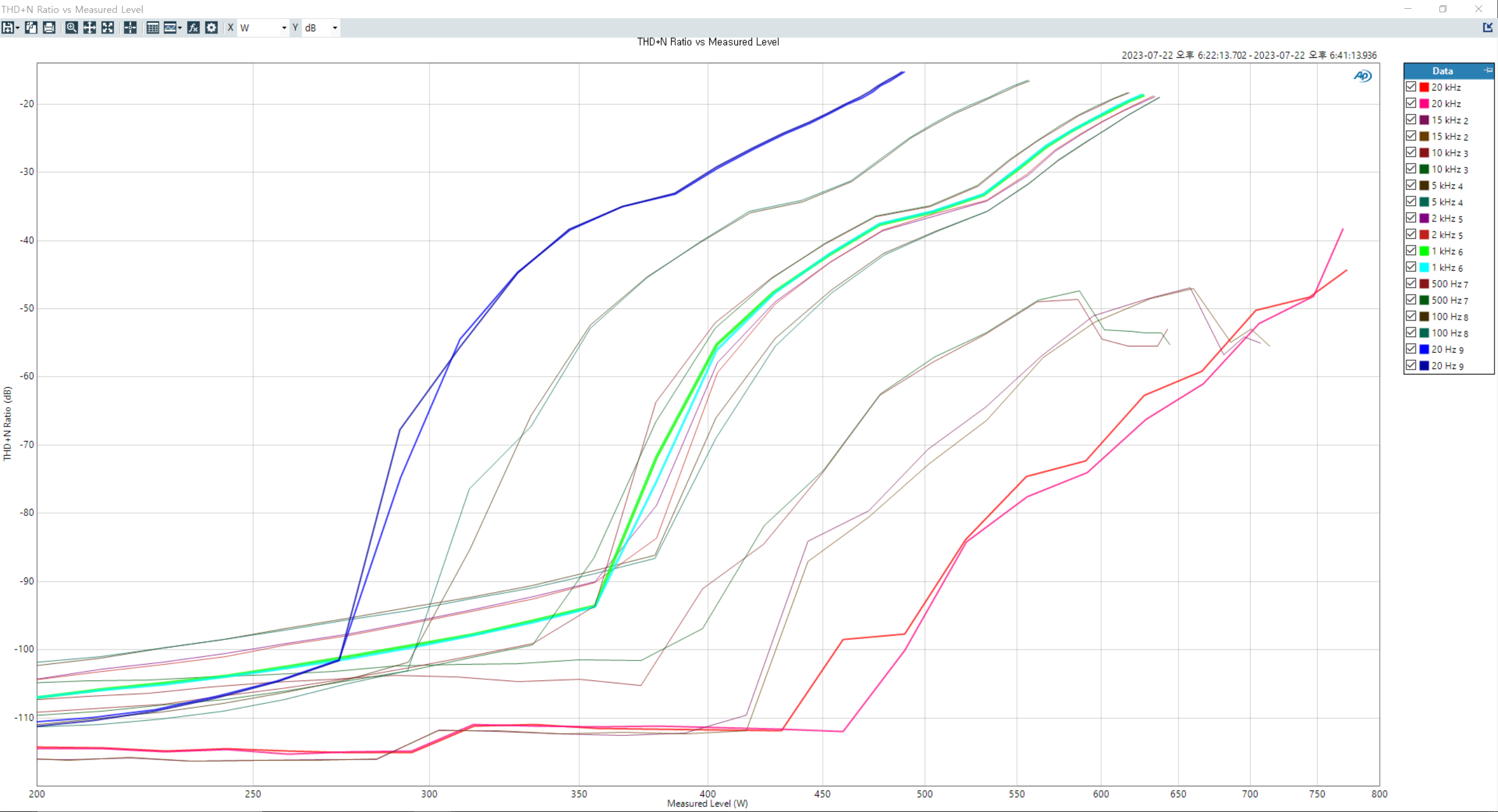This screenshot has width=1498, height=812.
Task: Select the dark brown 5 kHz 4 label
Action: pyautogui.click(x=1447, y=185)
